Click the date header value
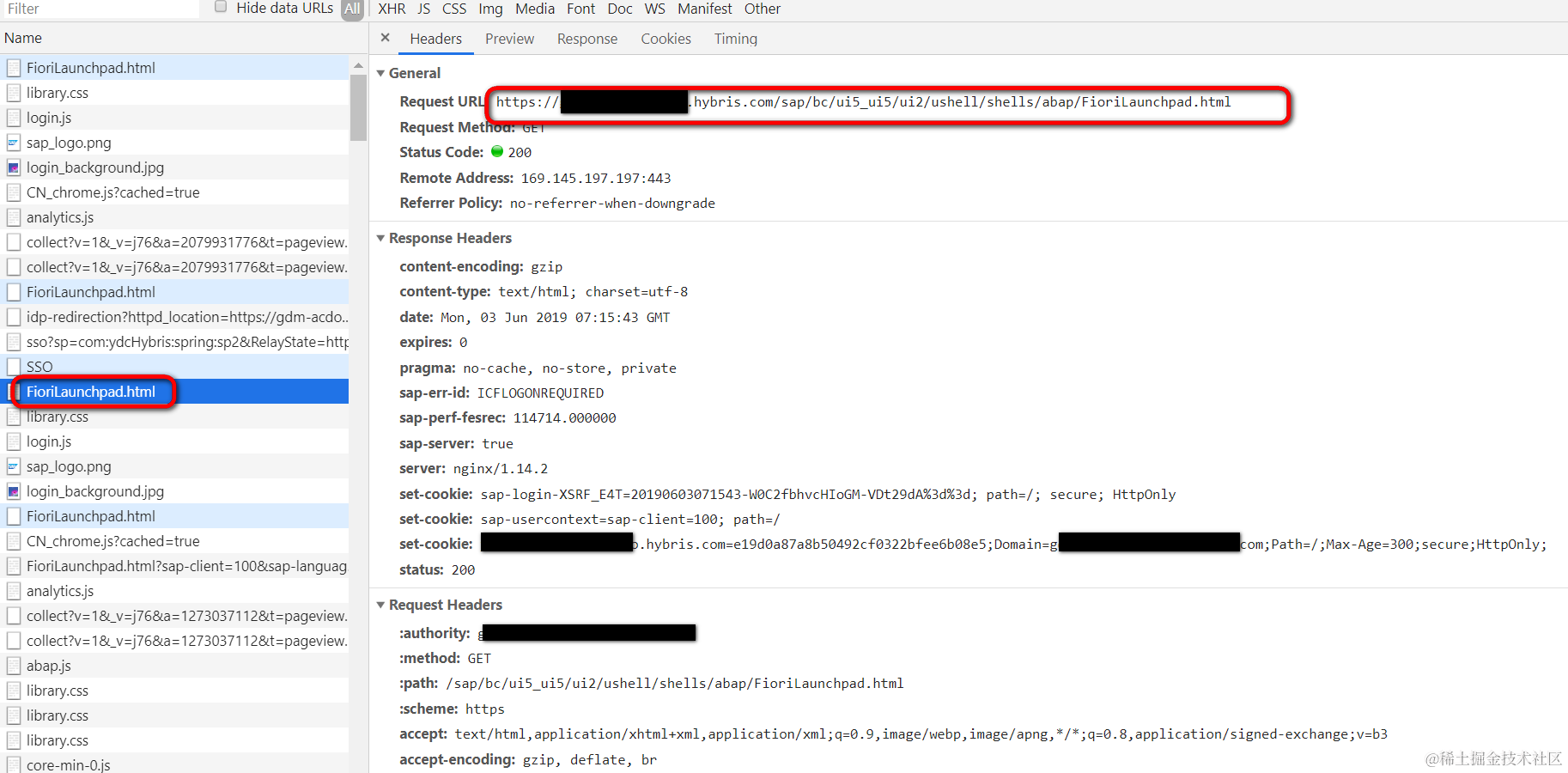The width and height of the screenshot is (1568, 773). point(555,318)
